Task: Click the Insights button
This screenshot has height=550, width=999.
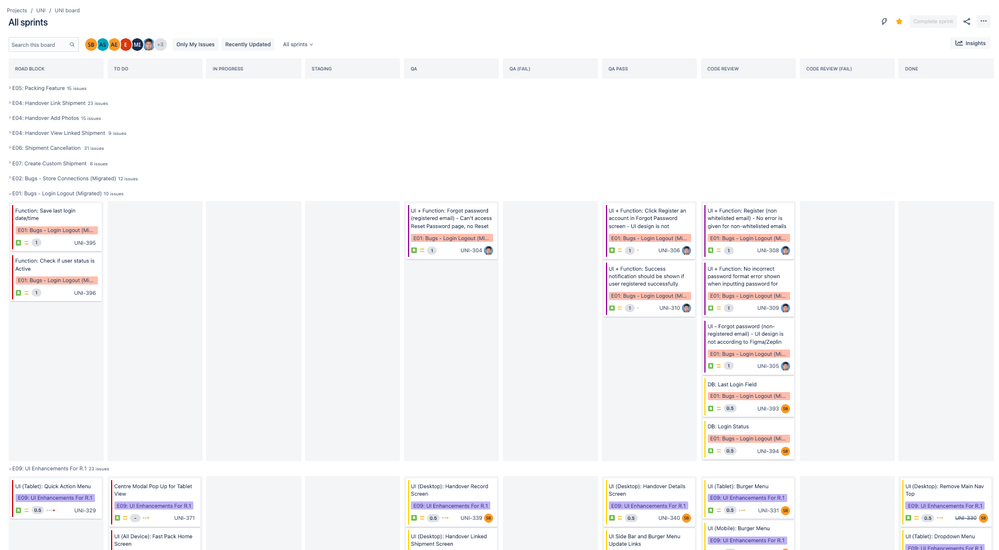Action: 970,43
